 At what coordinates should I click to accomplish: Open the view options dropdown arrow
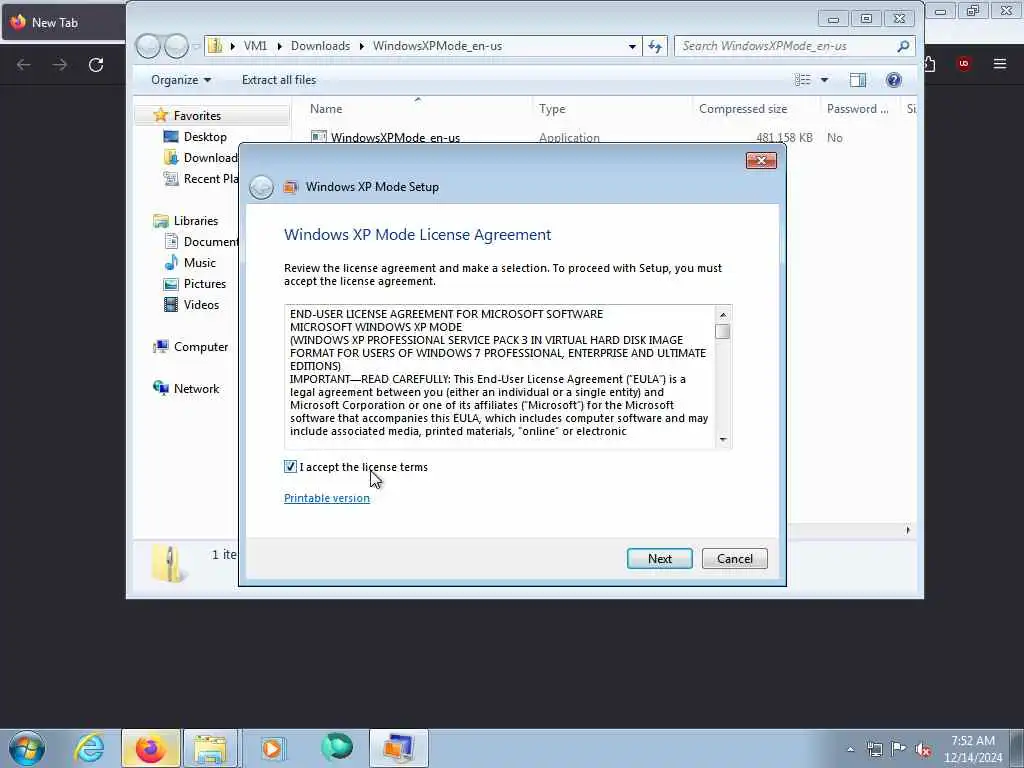(x=824, y=80)
